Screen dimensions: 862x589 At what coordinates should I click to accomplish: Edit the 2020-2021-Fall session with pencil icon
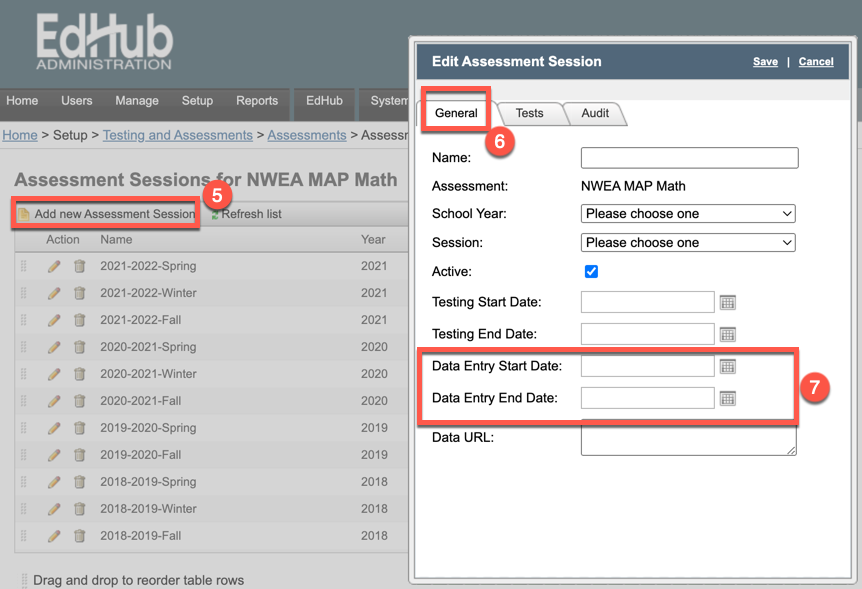coord(54,401)
